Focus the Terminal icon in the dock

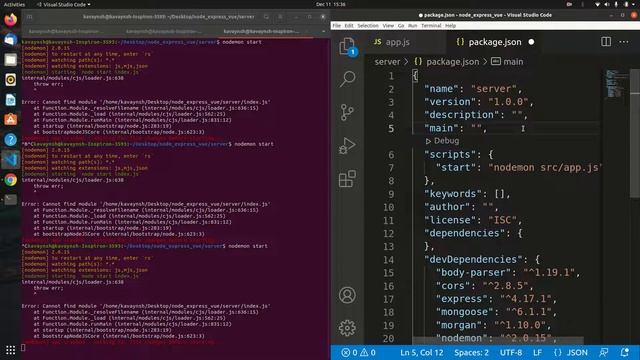pos(11,200)
